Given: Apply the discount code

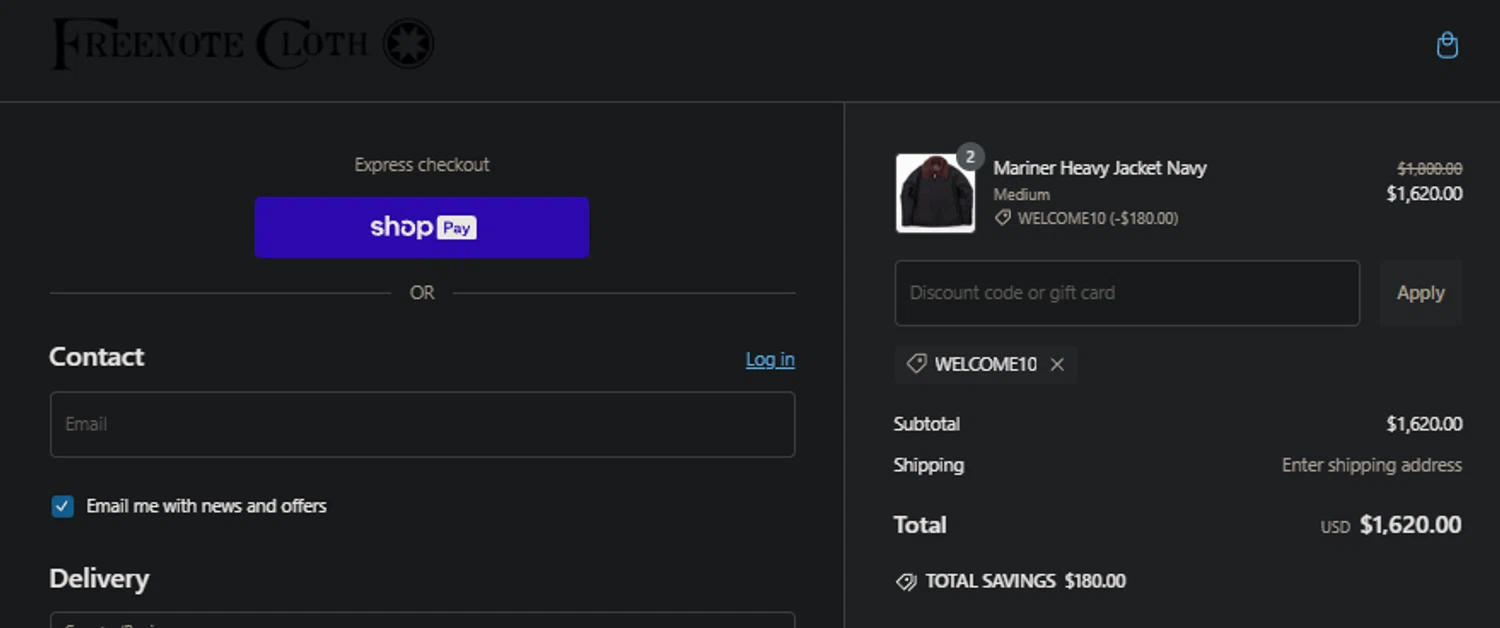Looking at the screenshot, I should [x=1421, y=293].
